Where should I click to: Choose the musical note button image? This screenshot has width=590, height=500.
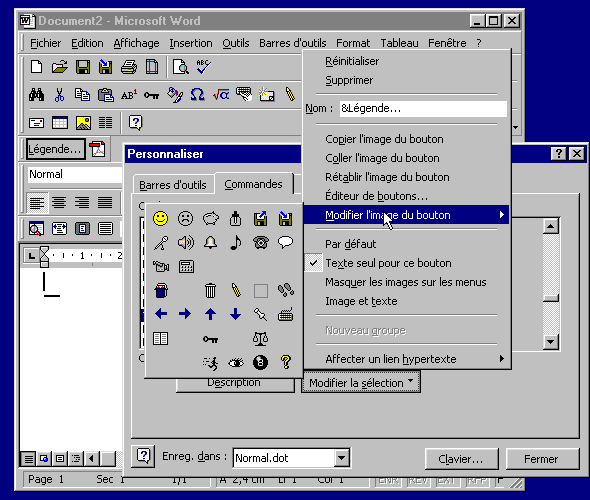(x=236, y=243)
